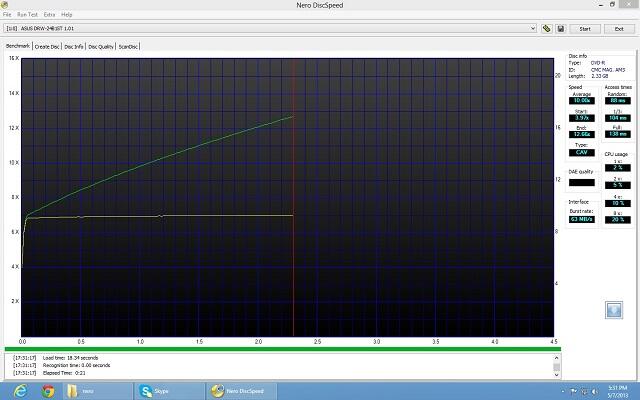Click the blue download arrow icon
Viewport: 640px width, 400px height.
tap(614, 310)
